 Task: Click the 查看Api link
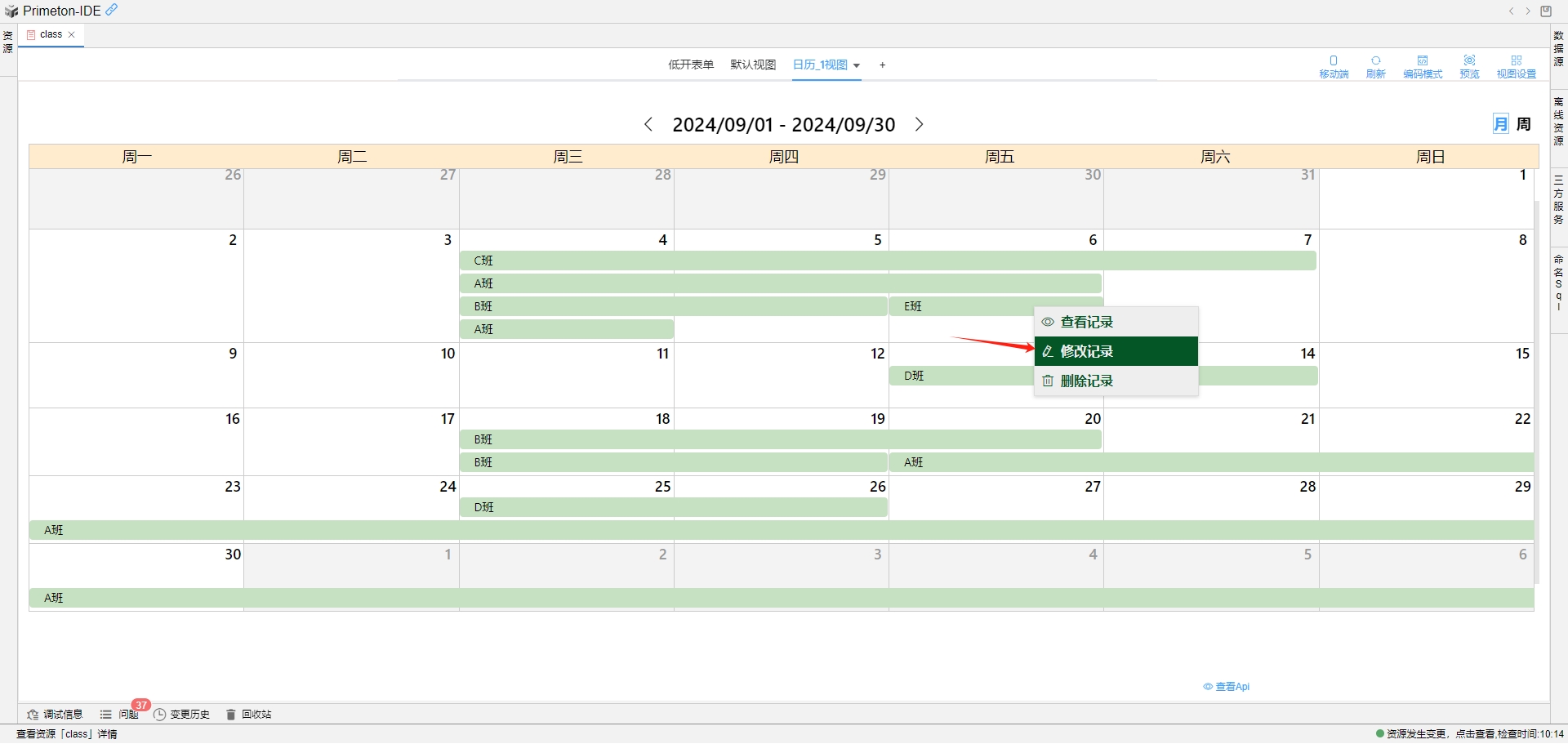1227,686
